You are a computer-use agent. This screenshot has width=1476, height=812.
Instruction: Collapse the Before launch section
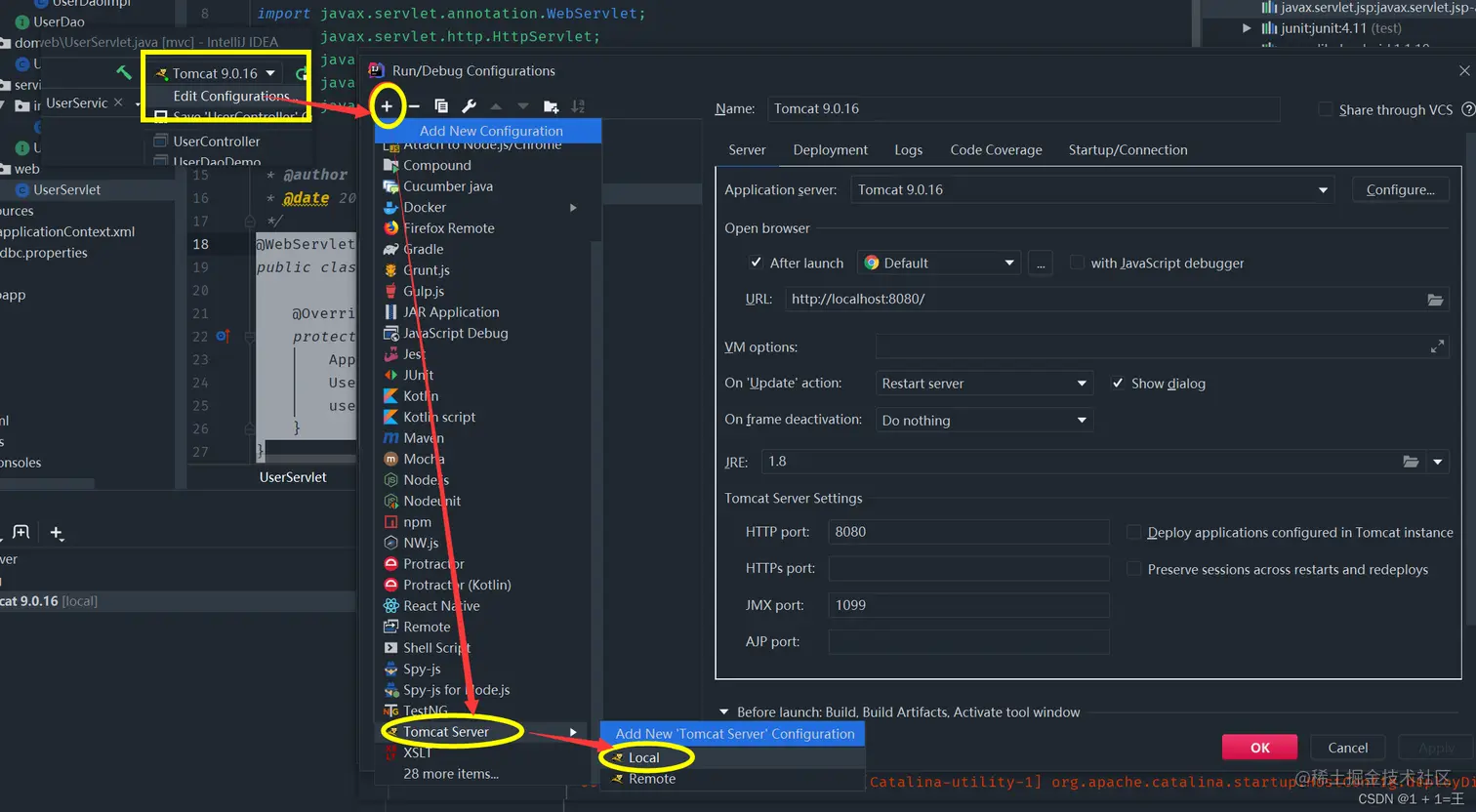pyautogui.click(x=723, y=712)
